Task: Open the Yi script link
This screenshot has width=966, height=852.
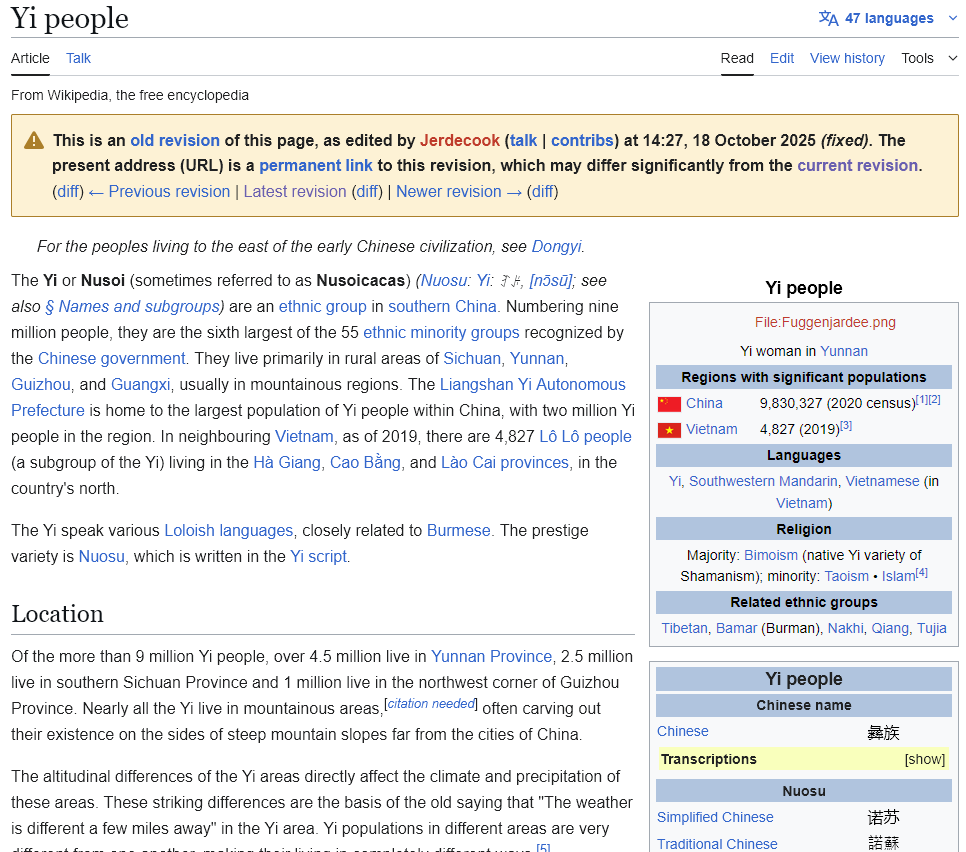Action: point(319,556)
